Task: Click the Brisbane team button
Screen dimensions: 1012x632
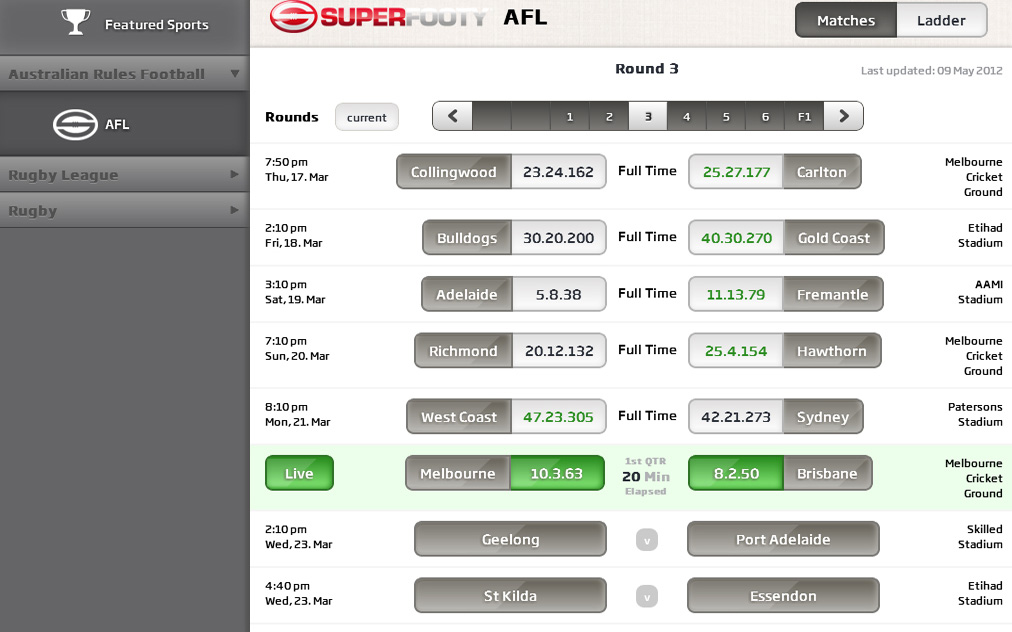Action: pyautogui.click(x=827, y=473)
